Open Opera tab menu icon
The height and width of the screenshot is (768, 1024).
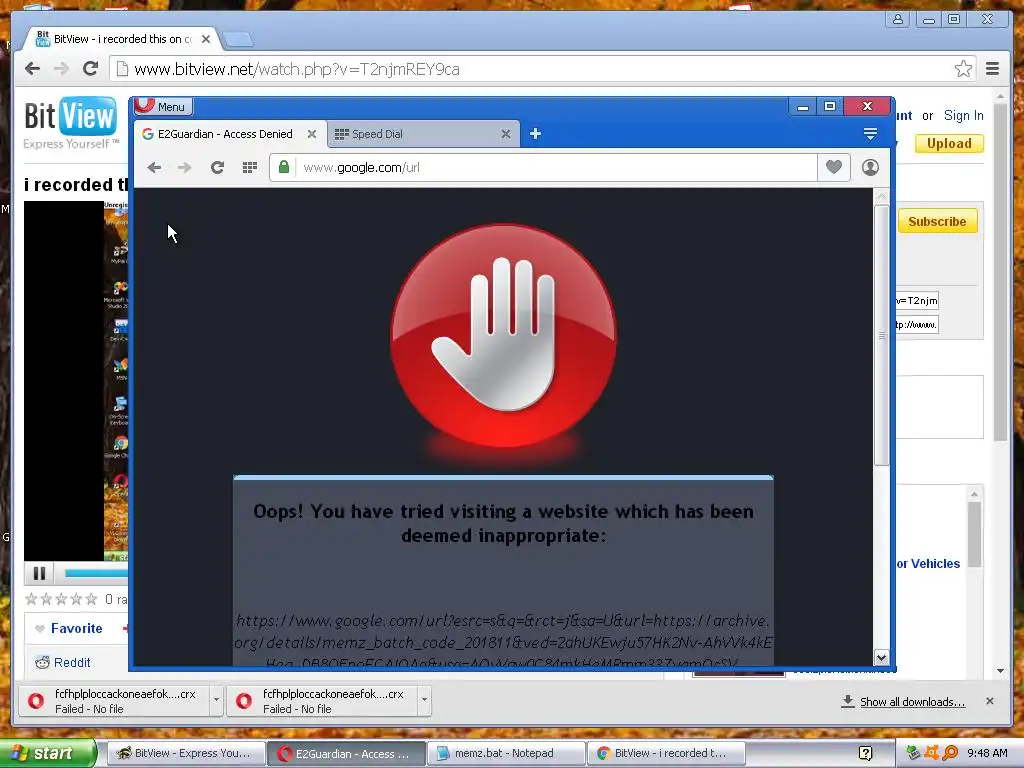coord(870,134)
